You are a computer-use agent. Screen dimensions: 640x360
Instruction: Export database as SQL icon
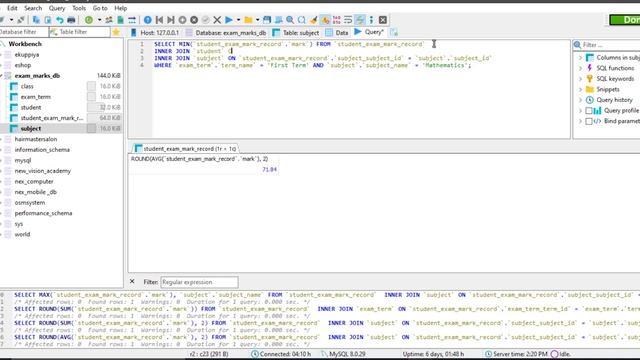[120, 20]
